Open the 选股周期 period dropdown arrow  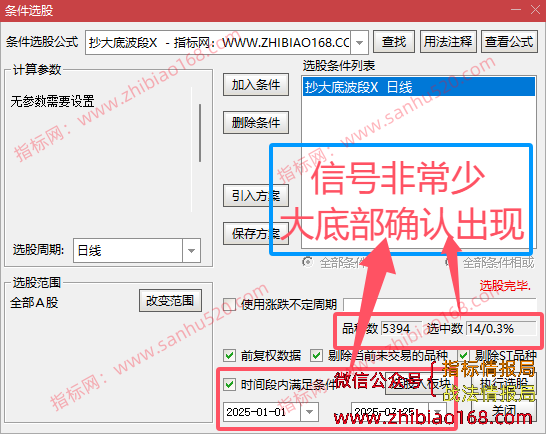point(191,250)
